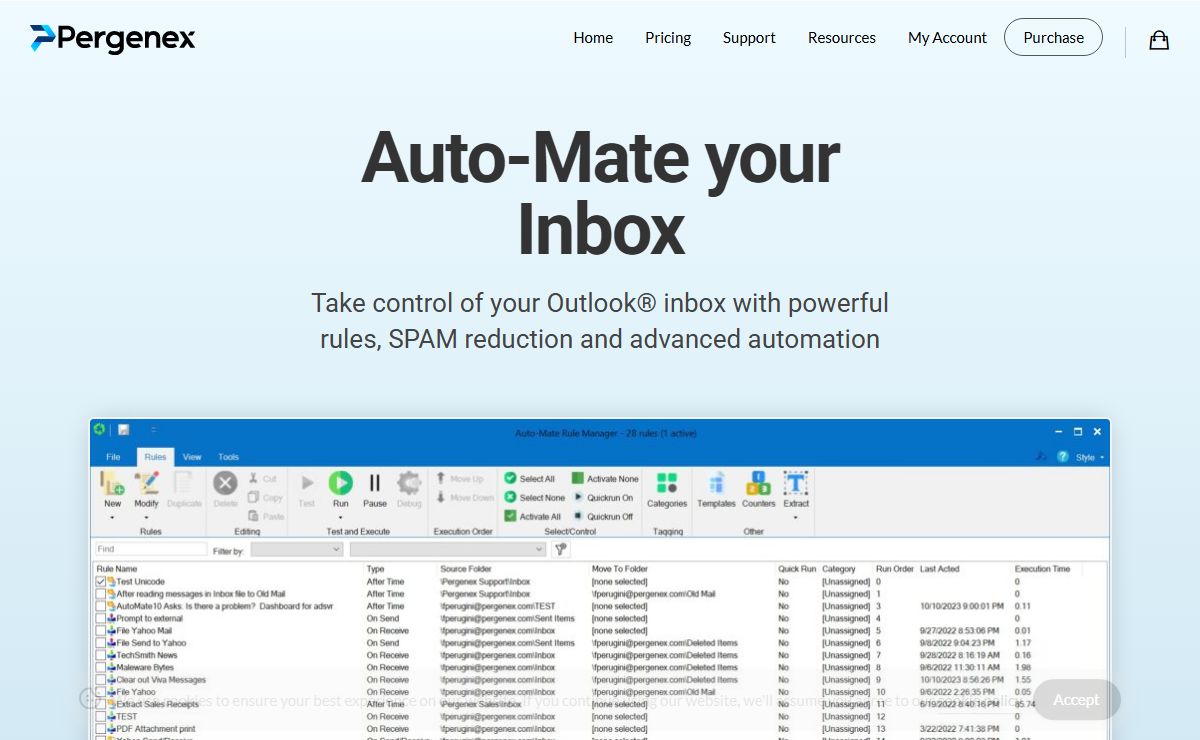Viewport: 1200px width, 740px height.
Task: Expand the arrow under Extract button
Action: (x=796, y=518)
